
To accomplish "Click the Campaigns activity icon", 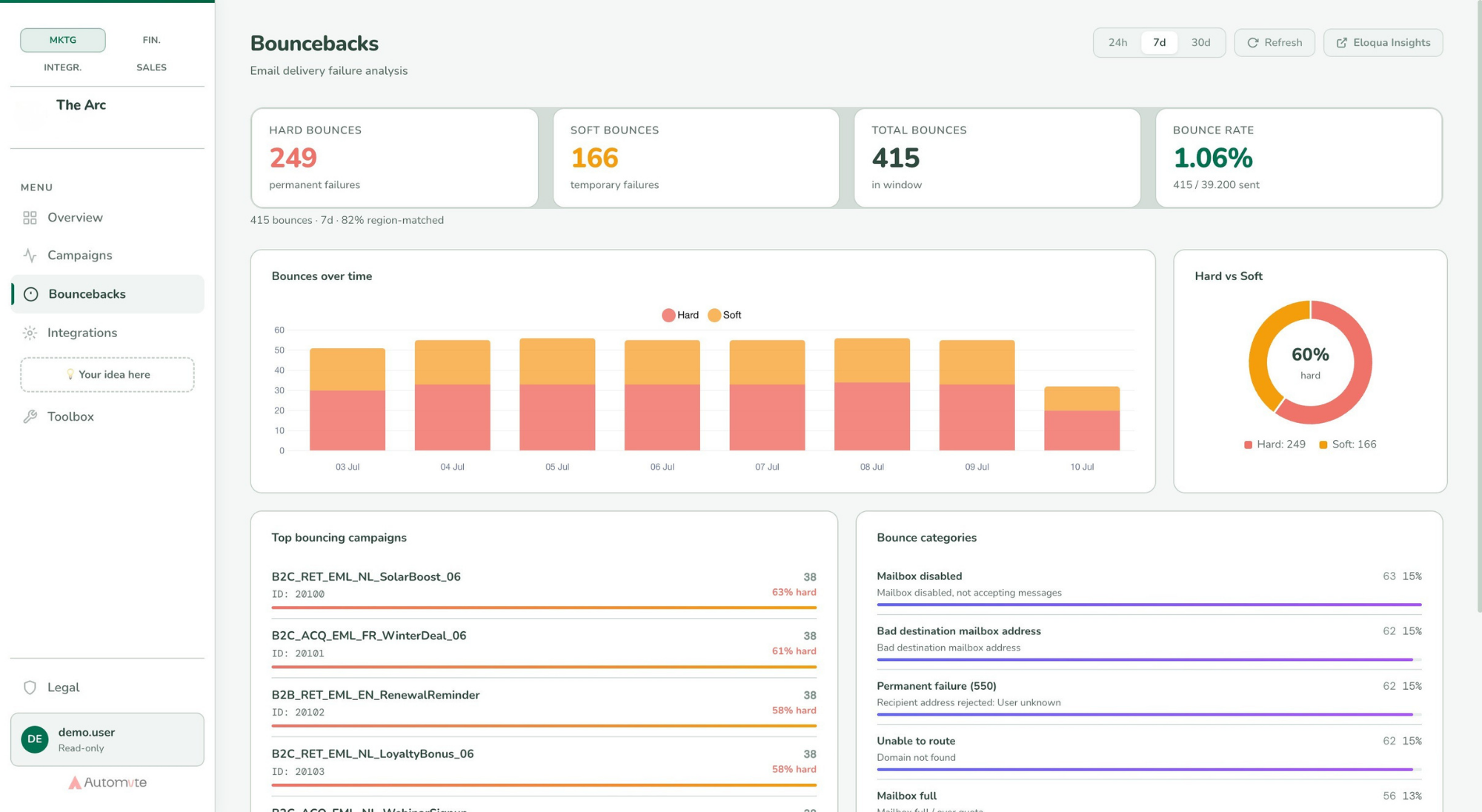I will 30,256.
